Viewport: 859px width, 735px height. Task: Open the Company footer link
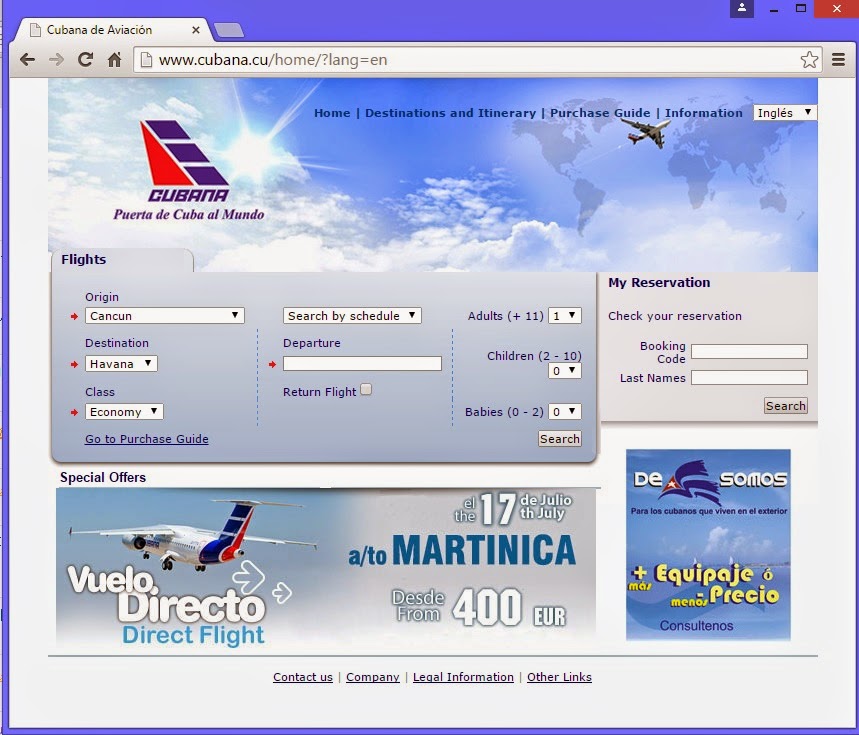click(373, 677)
